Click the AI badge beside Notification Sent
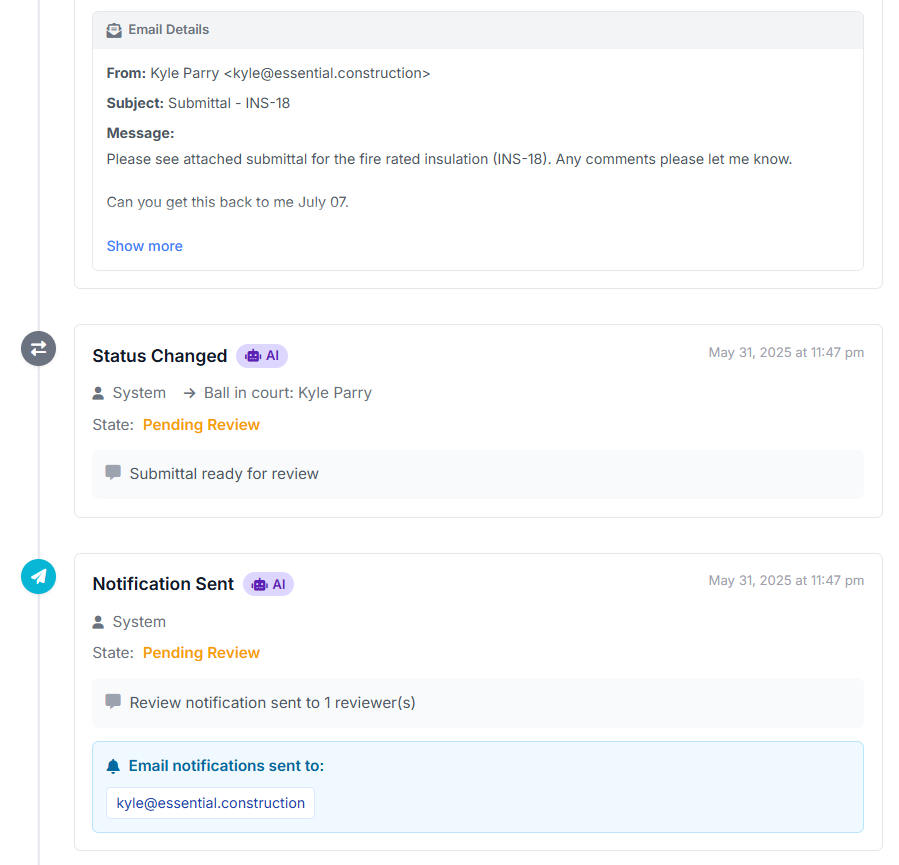The image size is (899, 865). coord(268,584)
